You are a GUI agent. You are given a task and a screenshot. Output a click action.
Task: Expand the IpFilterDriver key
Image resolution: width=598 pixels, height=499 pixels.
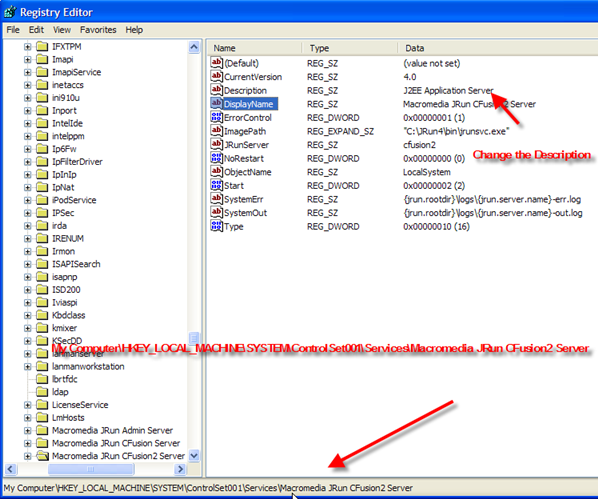(x=27, y=162)
